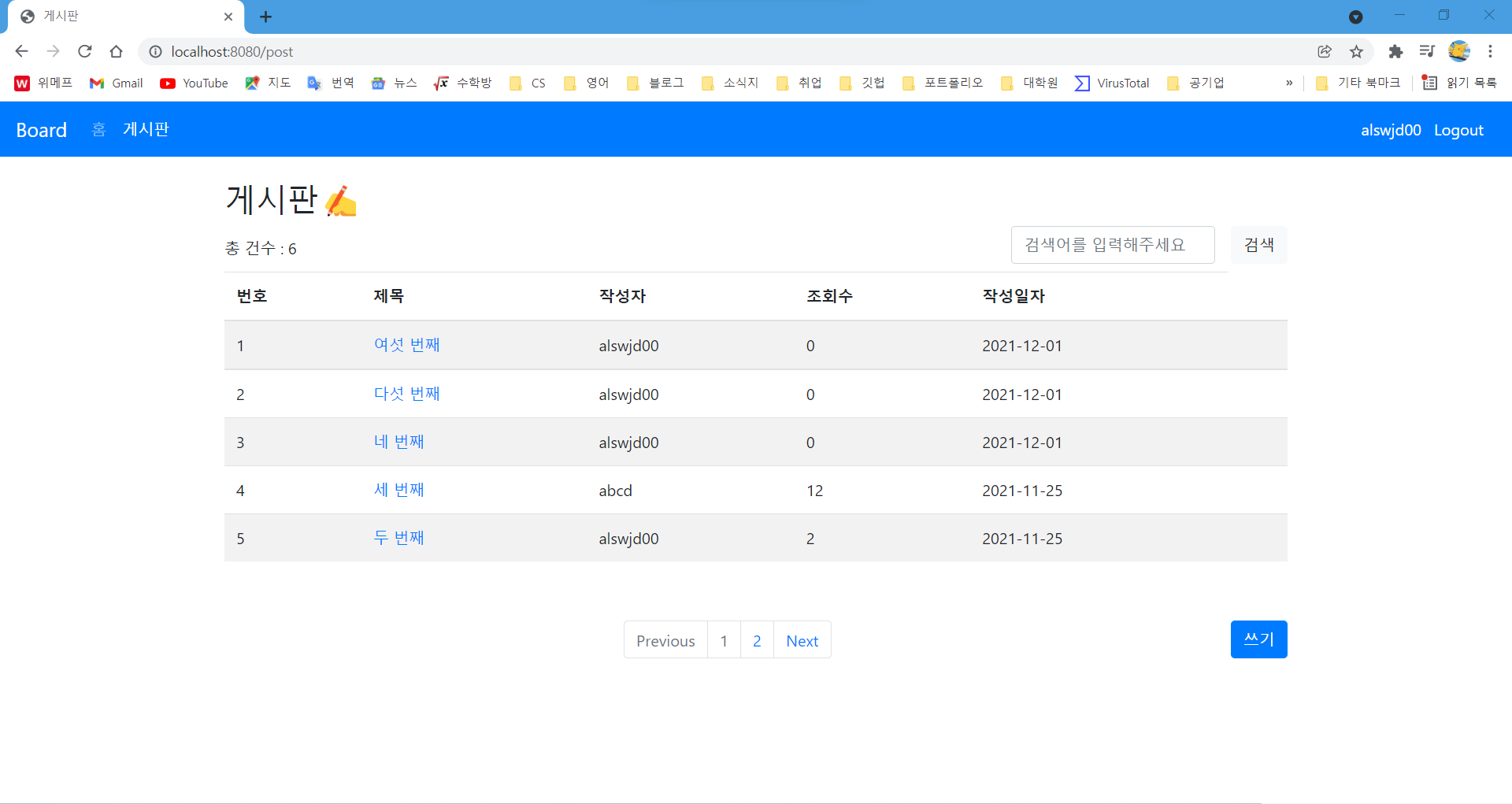Click the 쓰기 write button
Screen dimensions: 1512x804
pos(1259,639)
